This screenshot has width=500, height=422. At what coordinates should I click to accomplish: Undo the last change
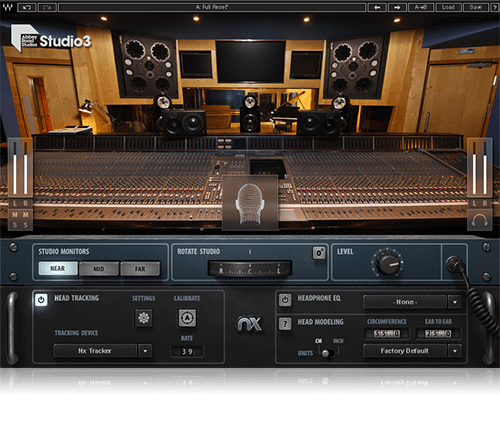tap(27, 7)
